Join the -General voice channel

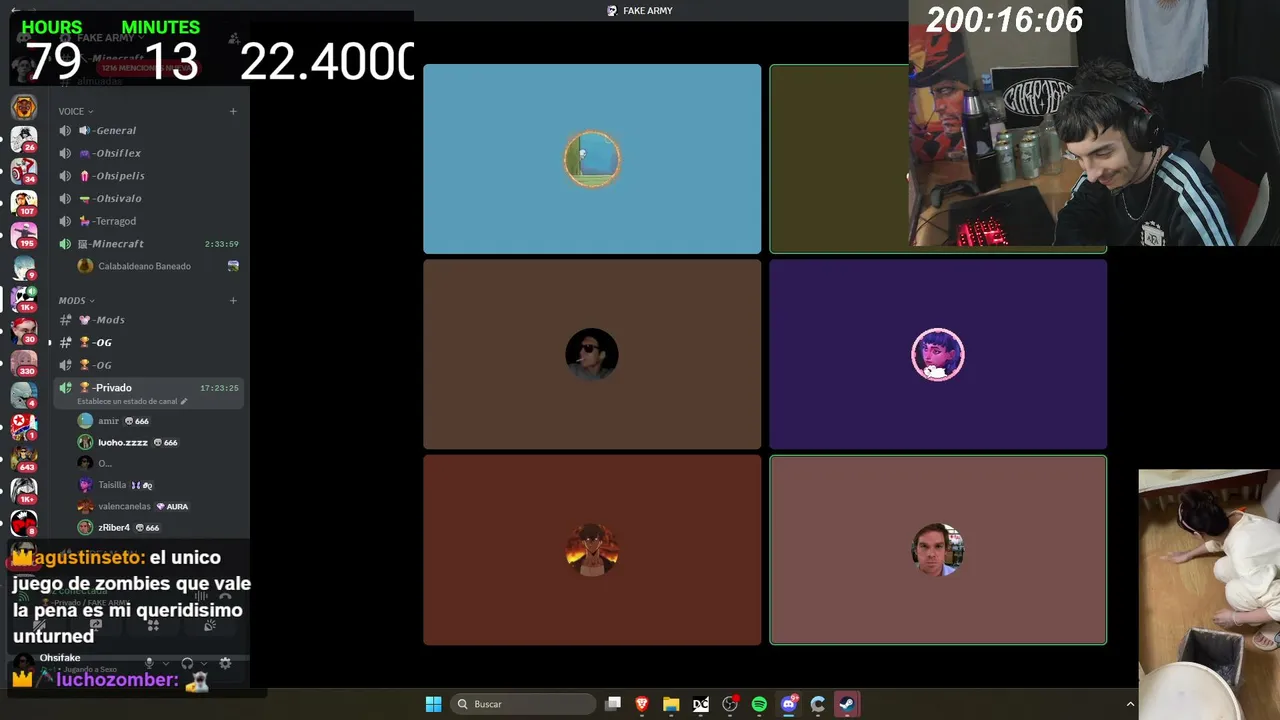148,130
